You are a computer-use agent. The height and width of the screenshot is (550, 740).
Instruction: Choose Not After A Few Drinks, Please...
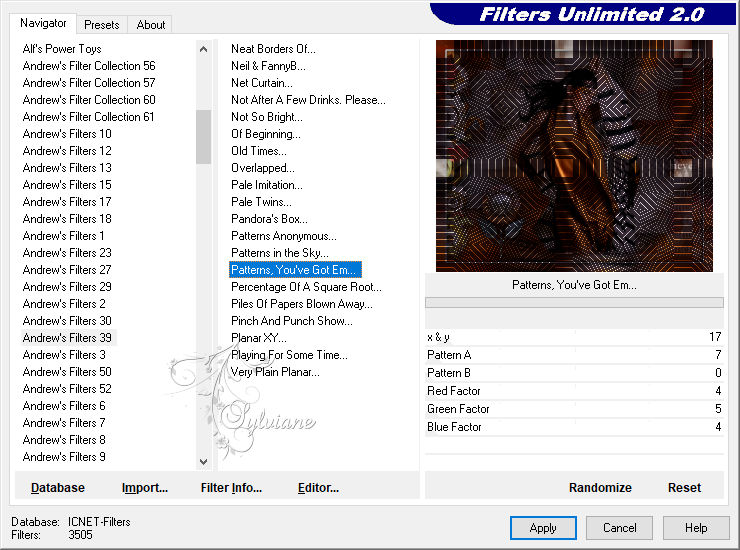[308, 100]
